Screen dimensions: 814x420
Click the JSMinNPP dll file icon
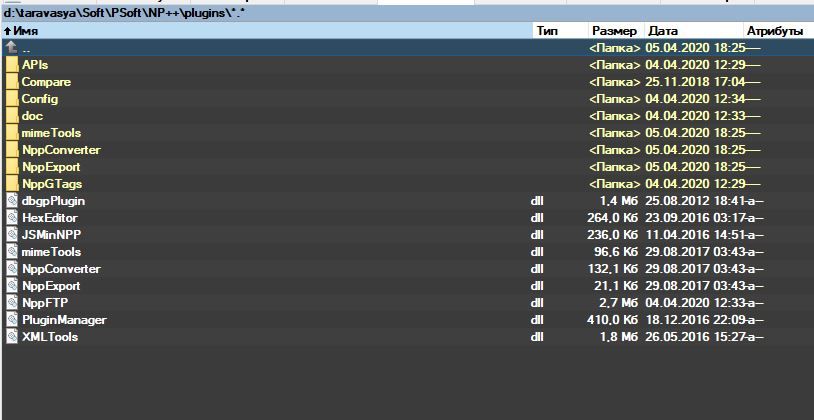(12, 235)
